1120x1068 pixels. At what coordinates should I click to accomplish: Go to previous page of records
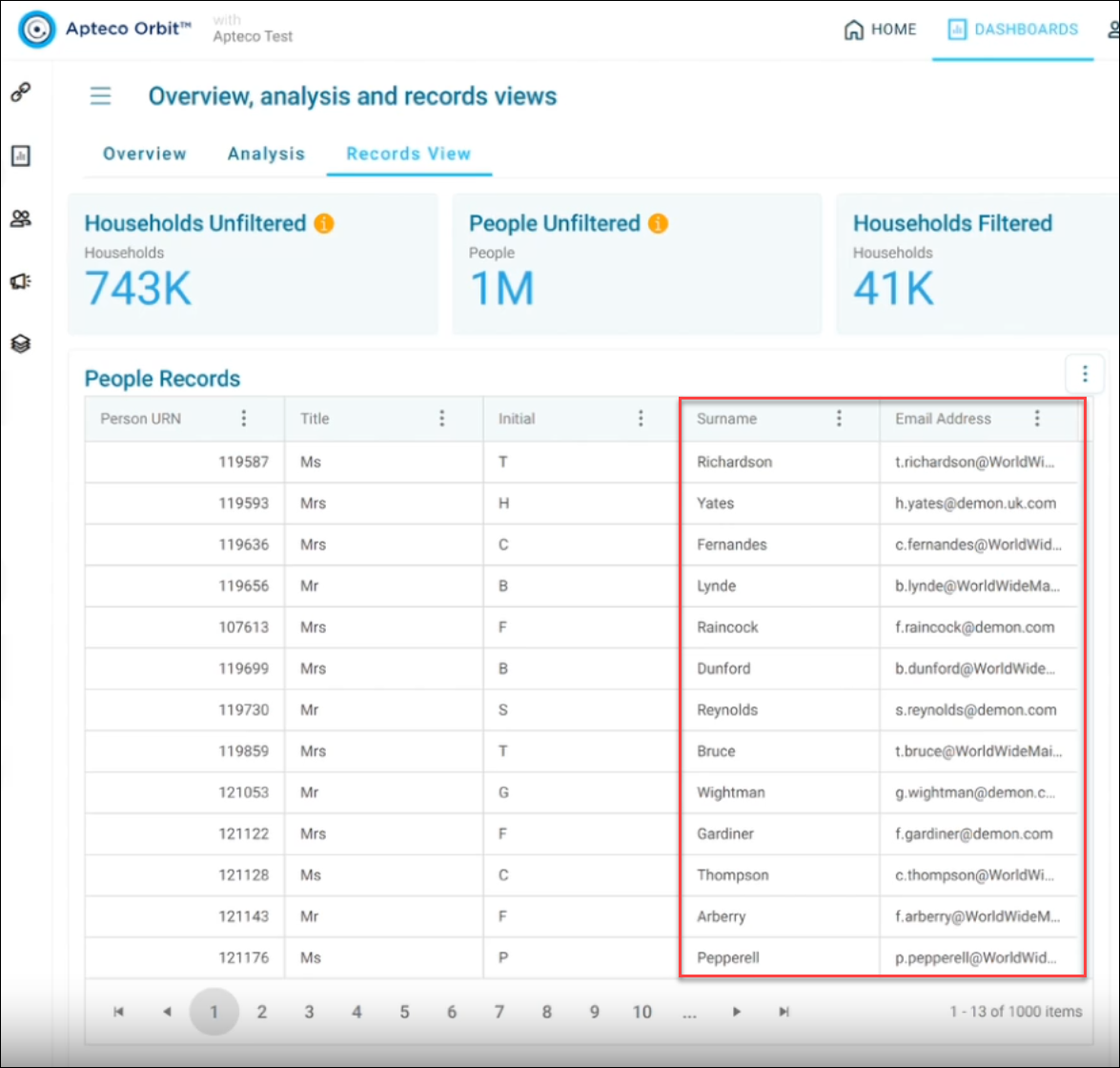[x=167, y=1012]
